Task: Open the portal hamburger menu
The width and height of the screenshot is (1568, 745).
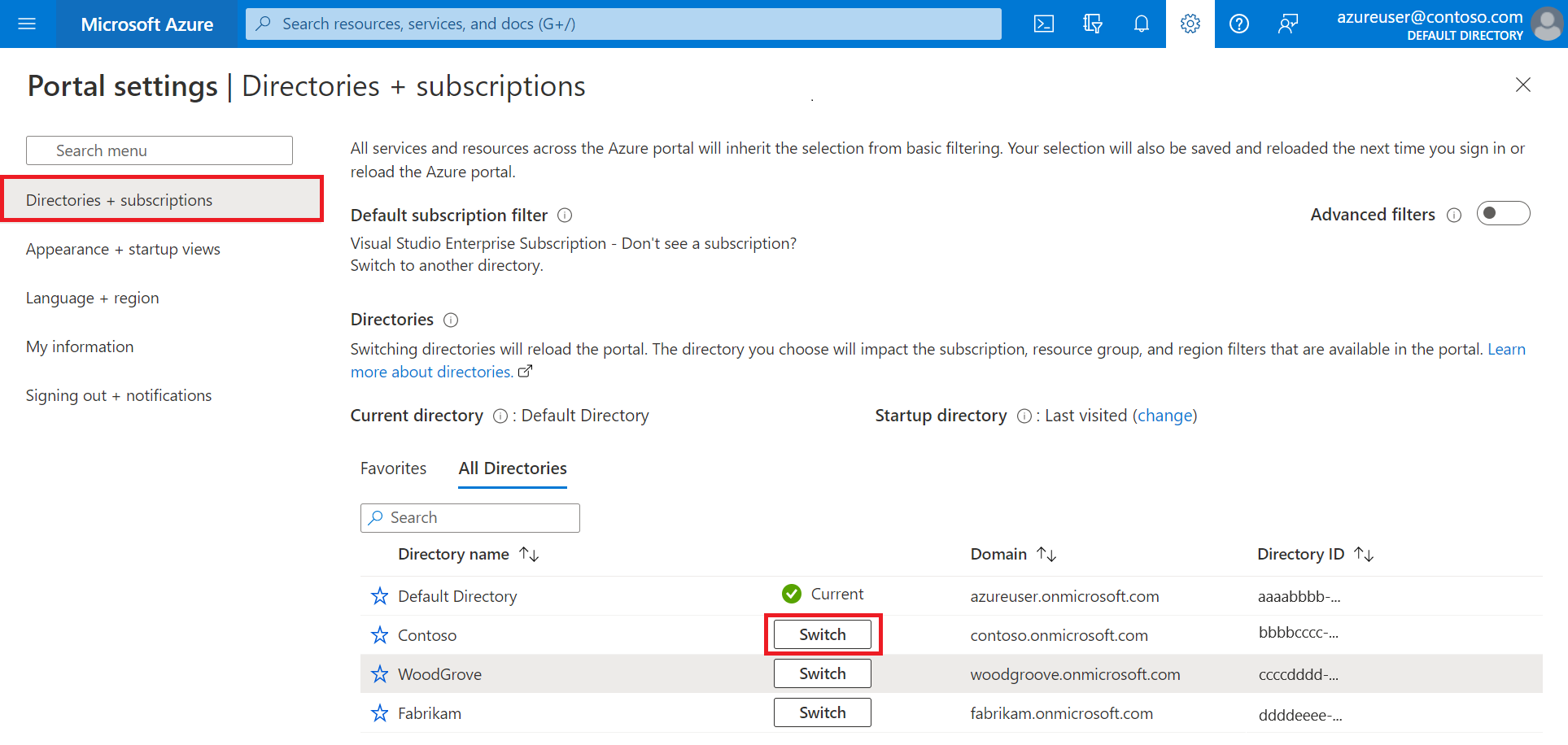Action: [x=27, y=24]
